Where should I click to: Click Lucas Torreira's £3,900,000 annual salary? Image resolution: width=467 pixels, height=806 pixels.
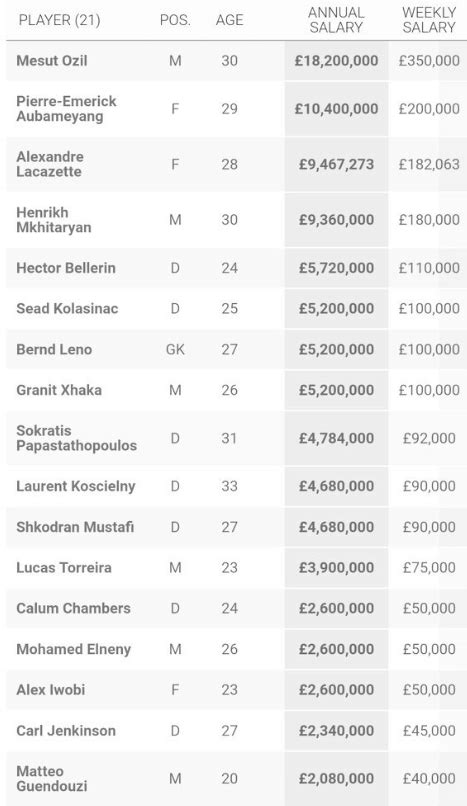coord(337,567)
